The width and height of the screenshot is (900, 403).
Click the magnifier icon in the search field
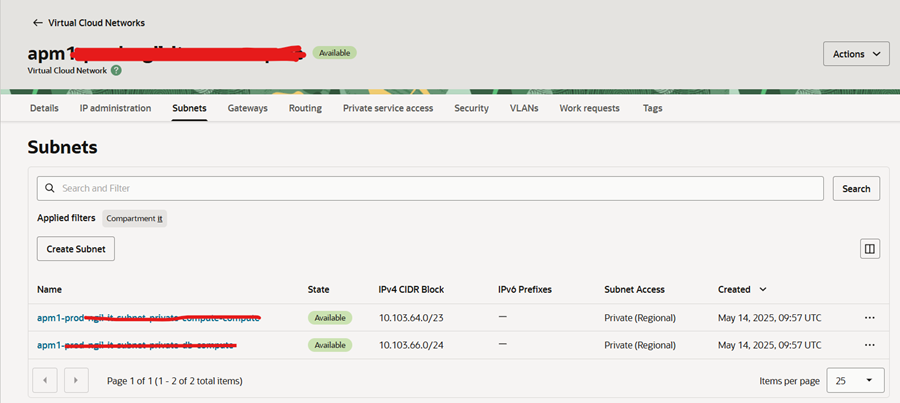click(49, 188)
